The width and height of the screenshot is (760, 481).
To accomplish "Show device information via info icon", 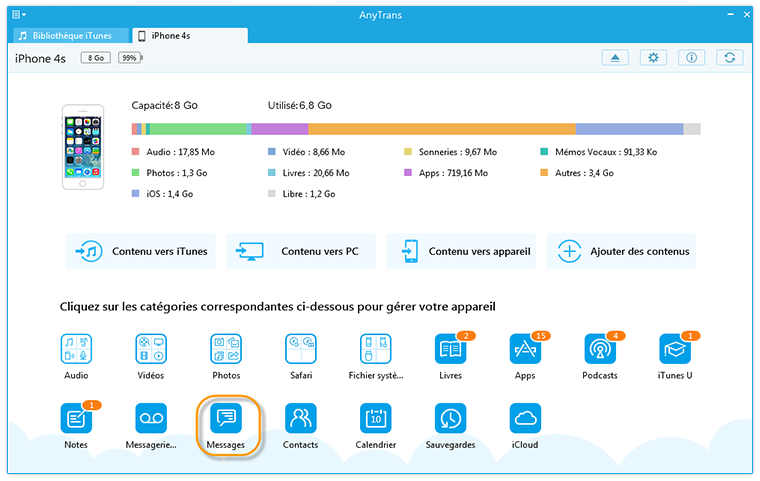I will (692, 58).
